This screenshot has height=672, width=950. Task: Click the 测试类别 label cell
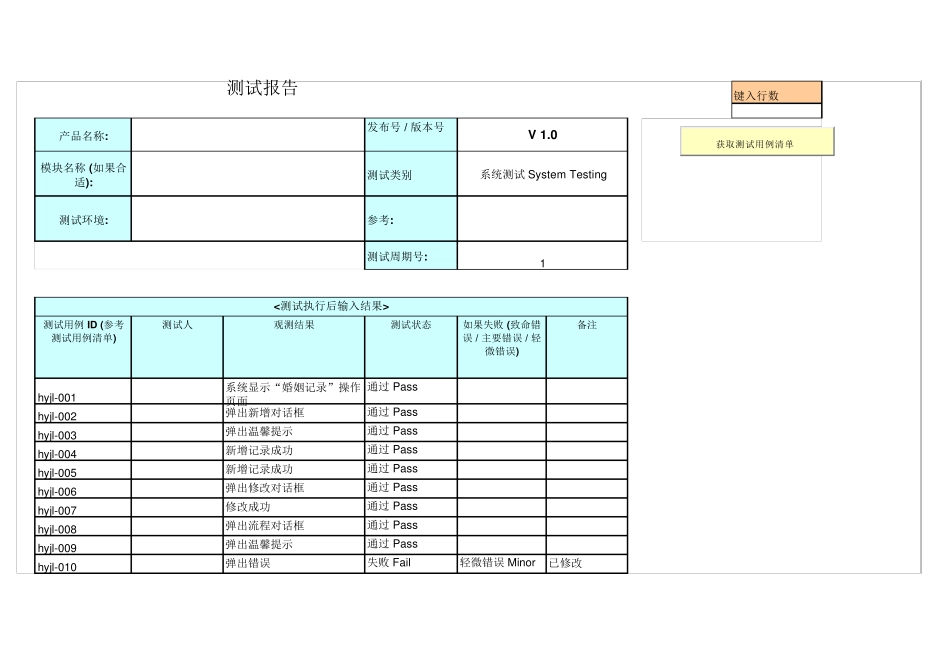411,174
